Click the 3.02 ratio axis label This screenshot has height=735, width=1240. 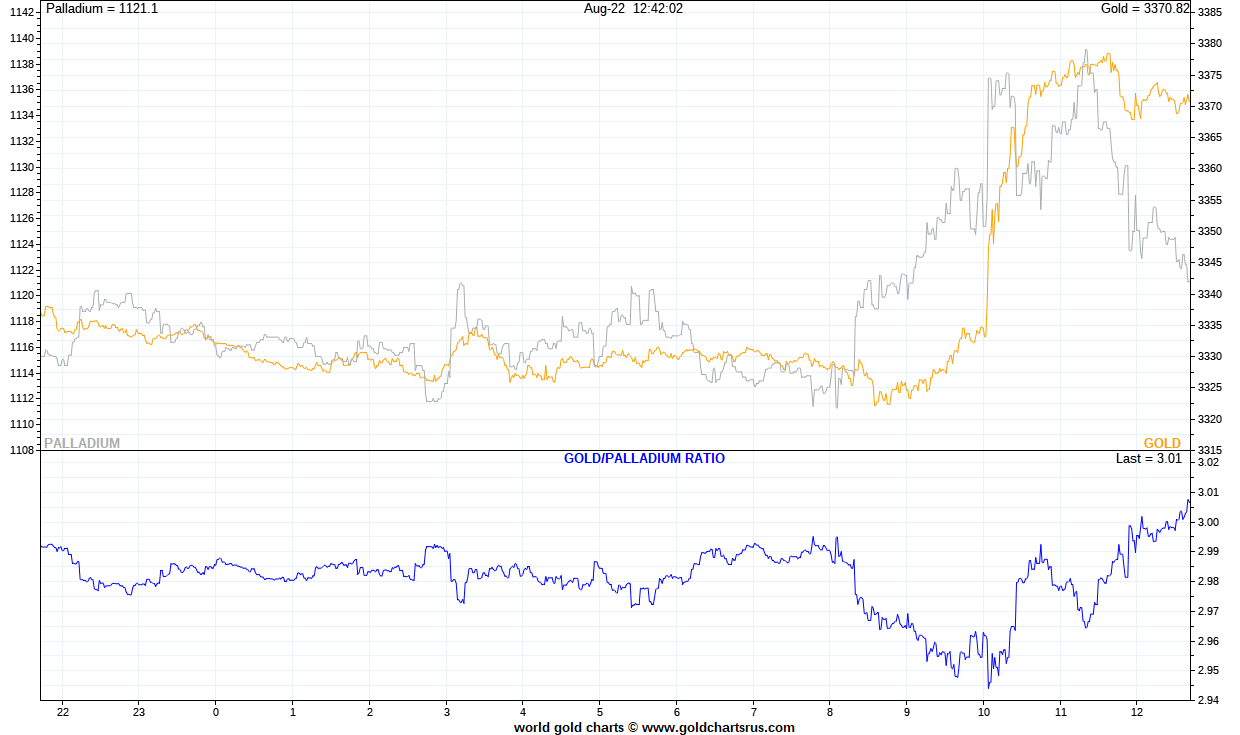tap(1208, 463)
